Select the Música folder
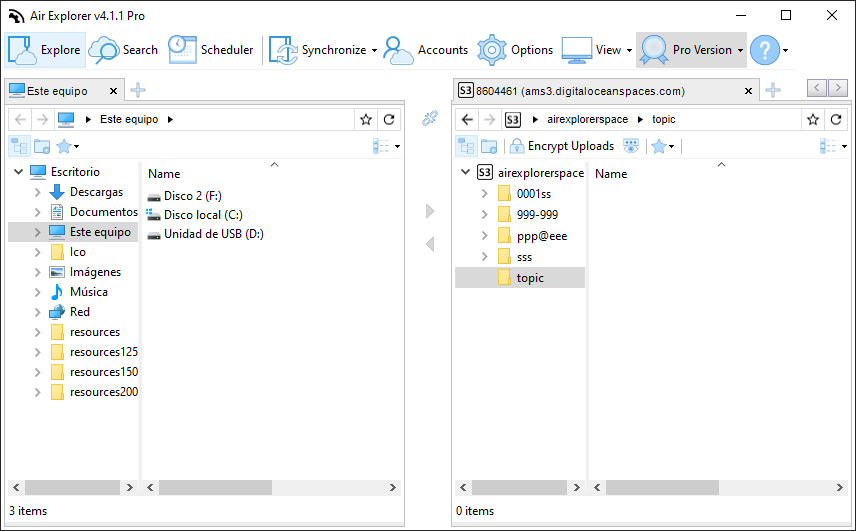 pos(88,292)
